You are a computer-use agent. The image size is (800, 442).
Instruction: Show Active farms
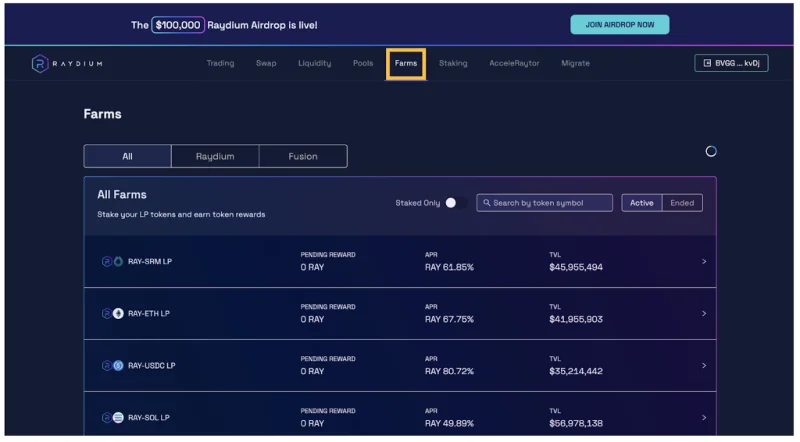click(x=641, y=203)
